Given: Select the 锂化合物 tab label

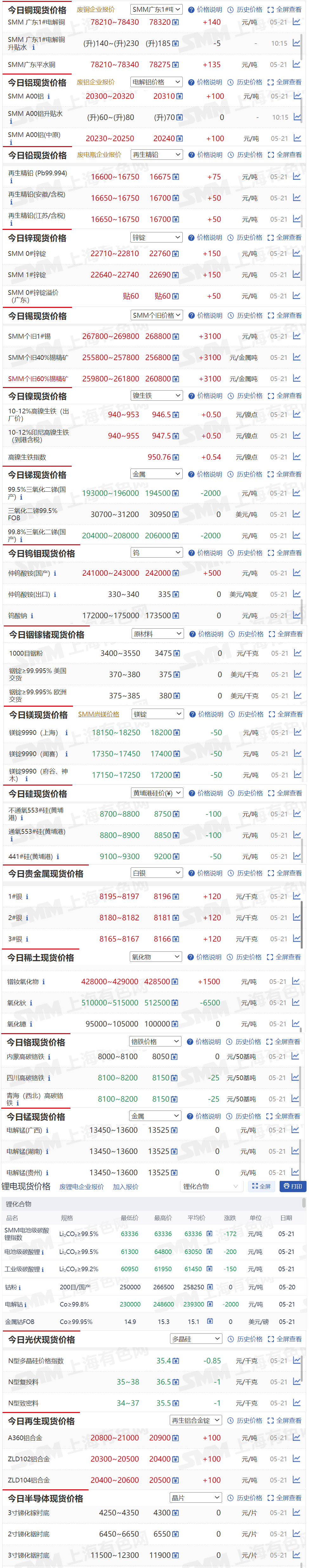Looking at the screenshot, I should tap(19, 1205).
